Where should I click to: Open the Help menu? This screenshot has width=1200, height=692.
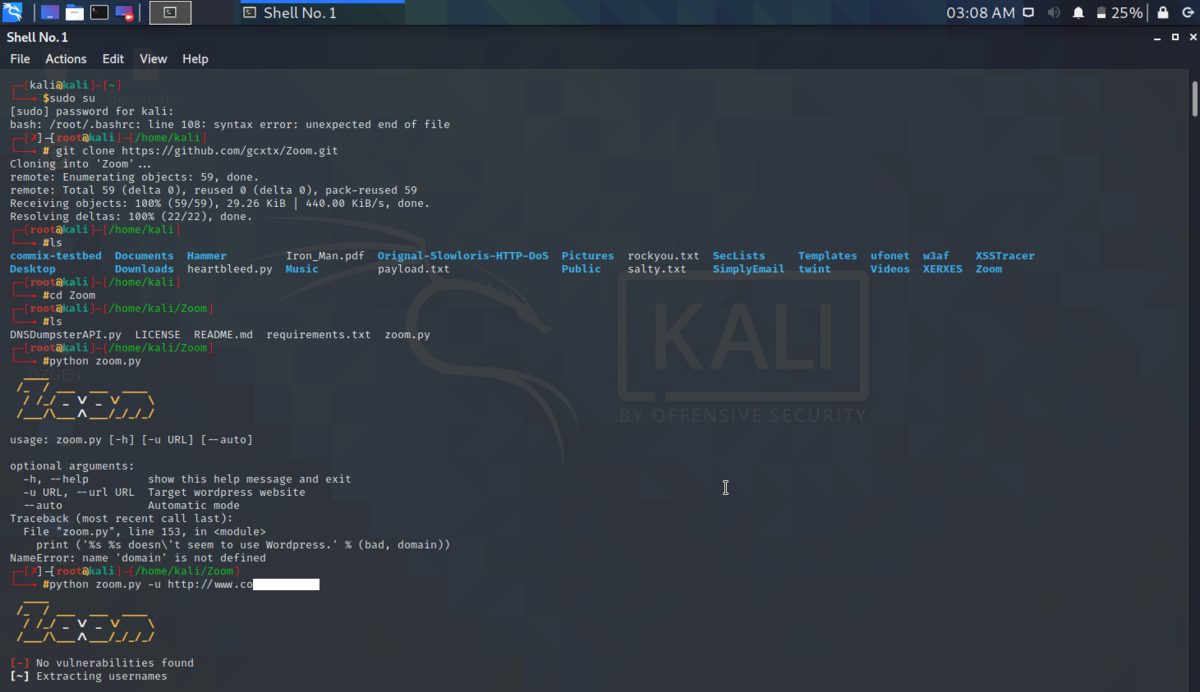point(195,59)
